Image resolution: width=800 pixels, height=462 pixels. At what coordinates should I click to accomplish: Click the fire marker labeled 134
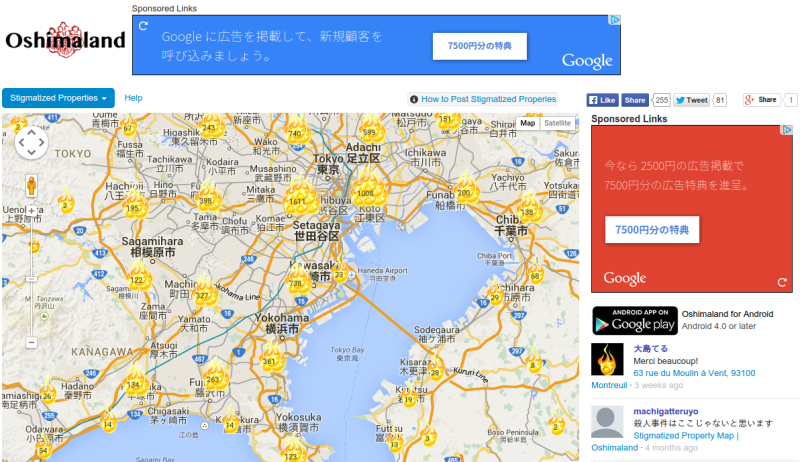click(134, 382)
